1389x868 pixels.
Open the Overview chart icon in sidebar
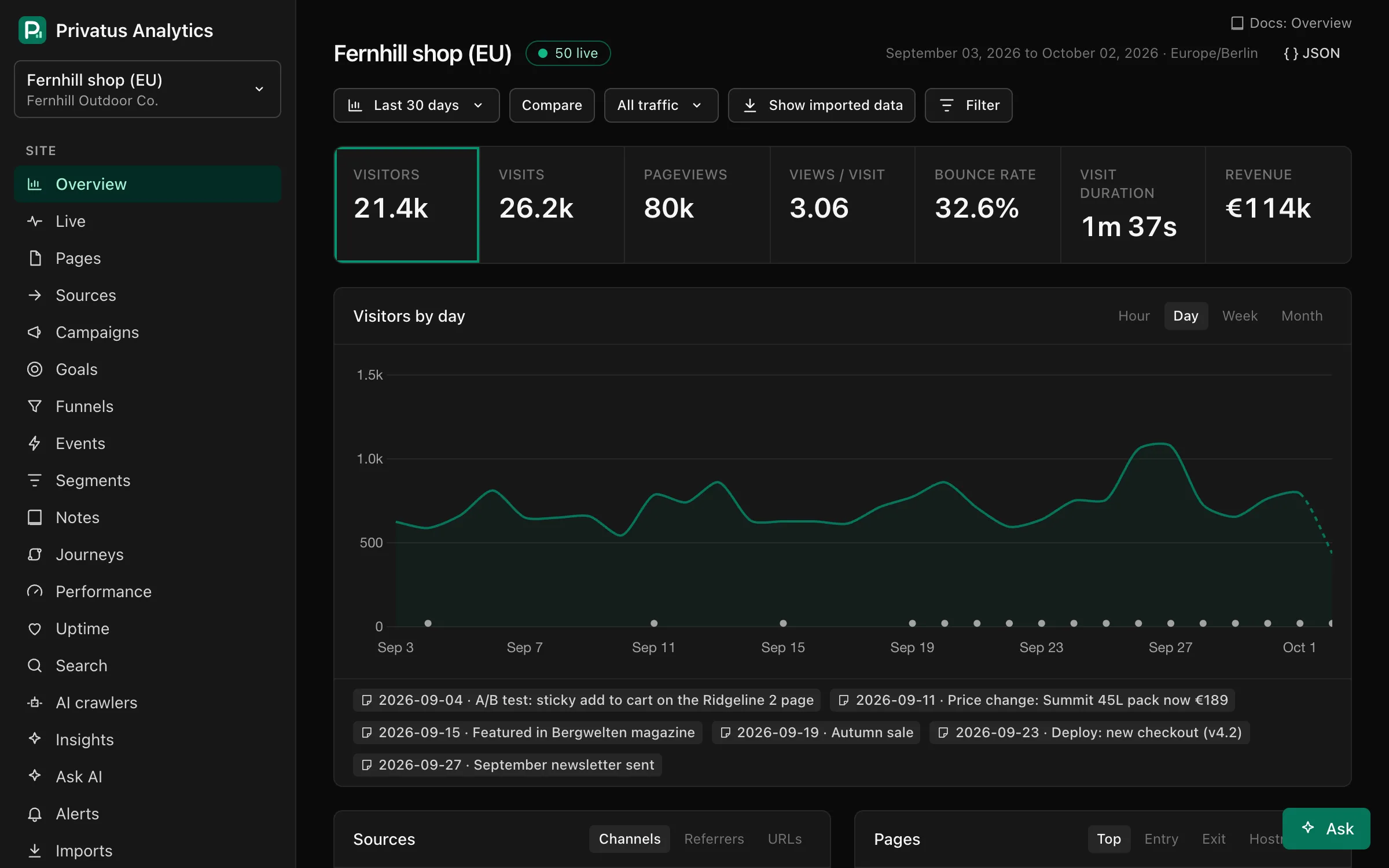pos(35,184)
